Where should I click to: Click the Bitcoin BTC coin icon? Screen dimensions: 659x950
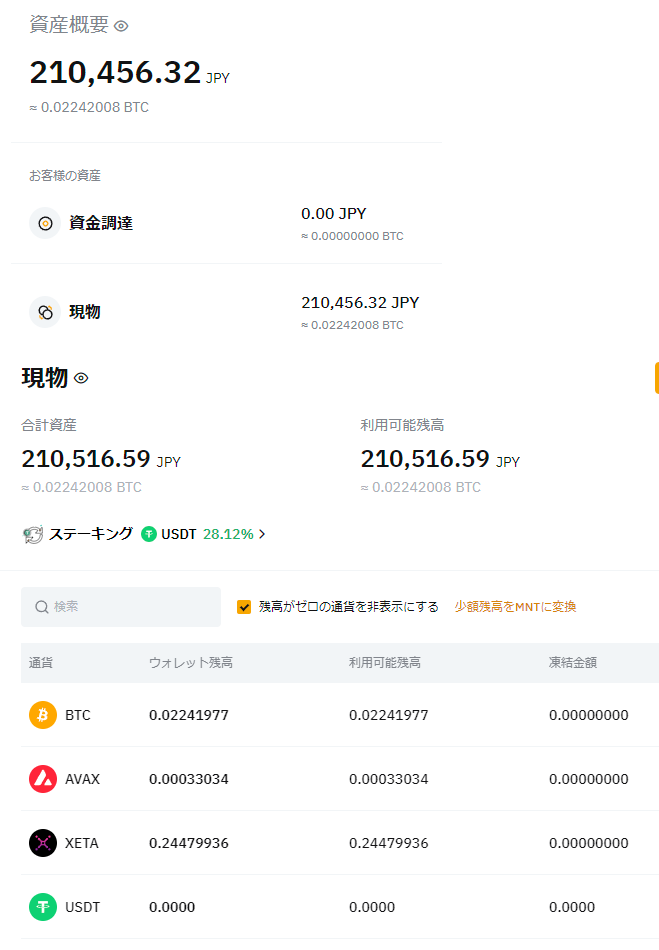point(43,715)
